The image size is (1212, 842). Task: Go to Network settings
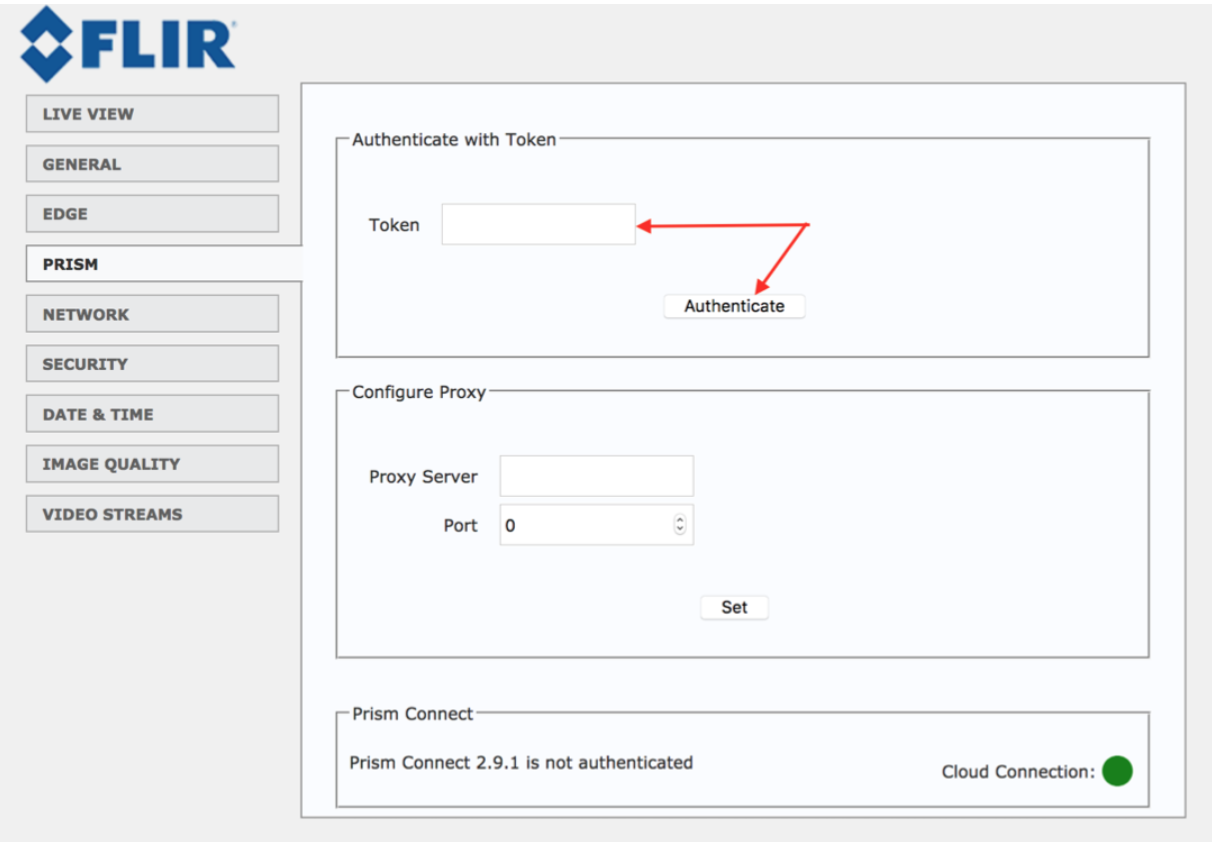(152, 314)
